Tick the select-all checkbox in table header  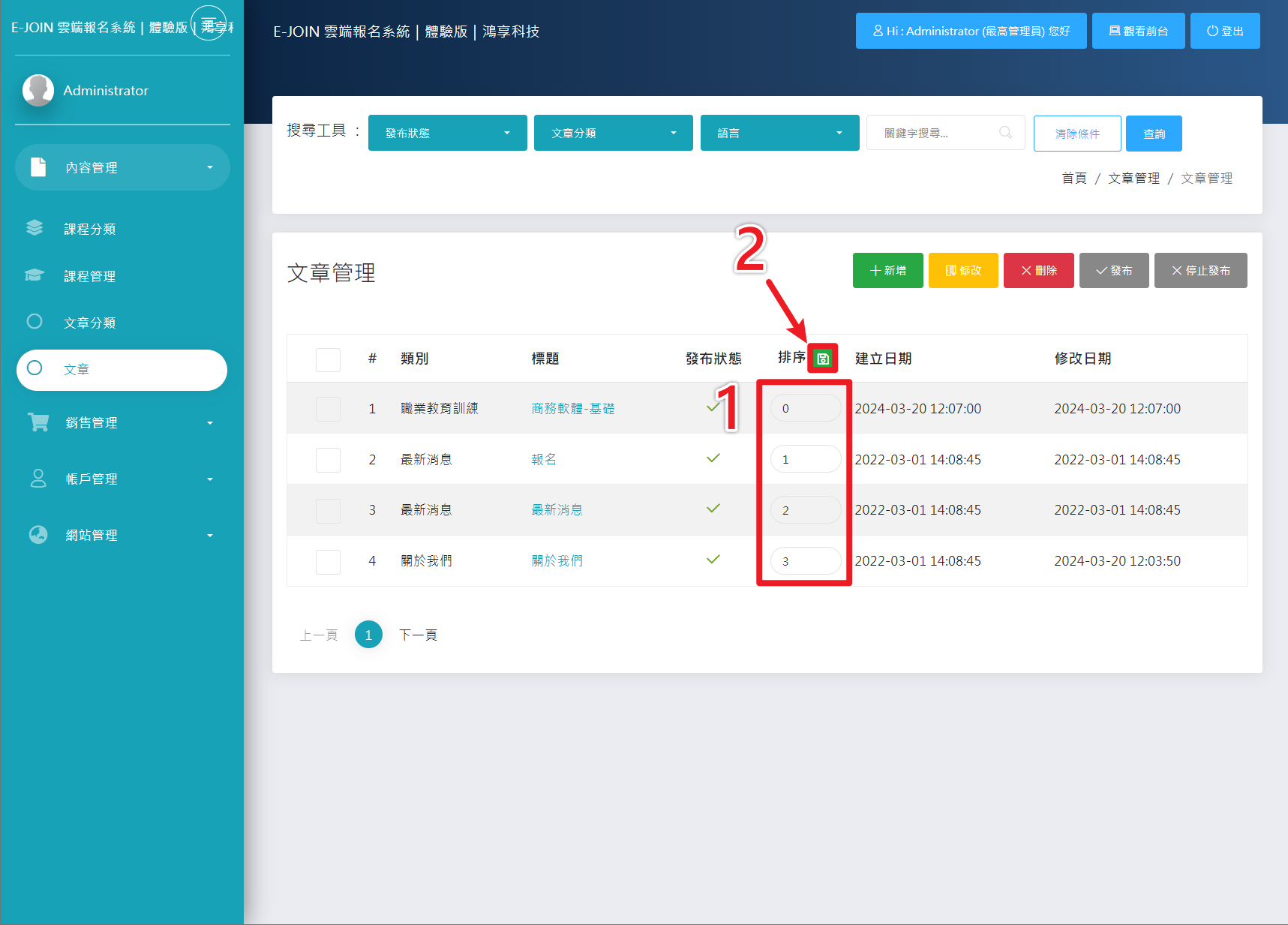[328, 359]
